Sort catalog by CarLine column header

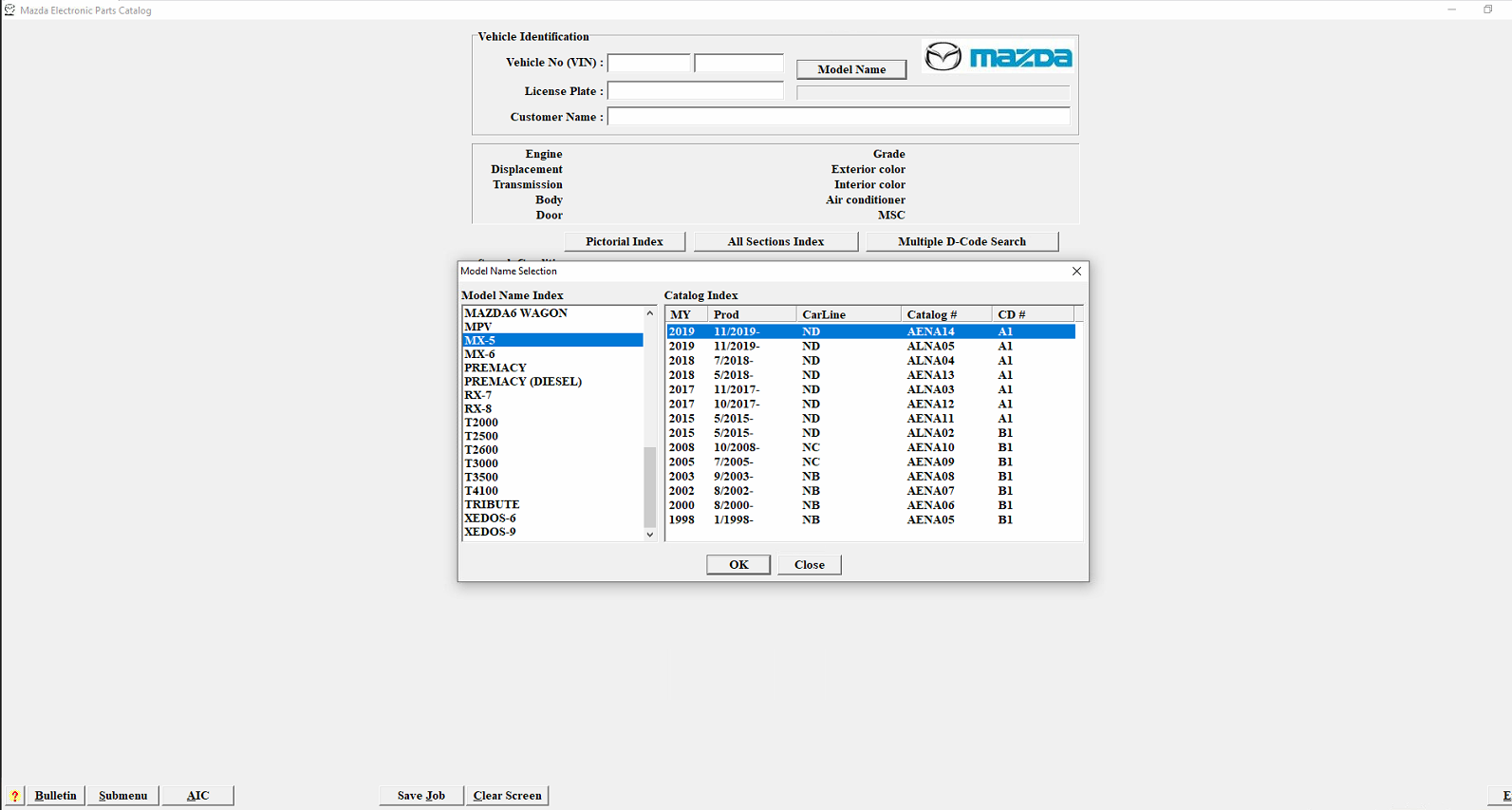coord(847,314)
